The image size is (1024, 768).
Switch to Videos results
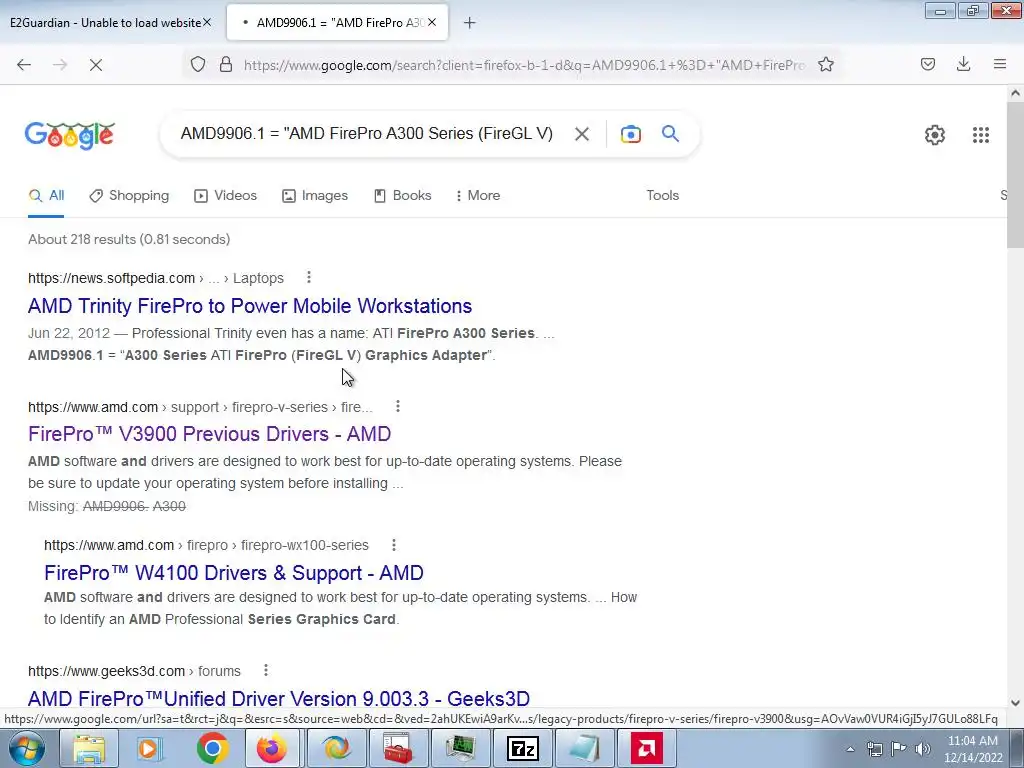(226, 195)
